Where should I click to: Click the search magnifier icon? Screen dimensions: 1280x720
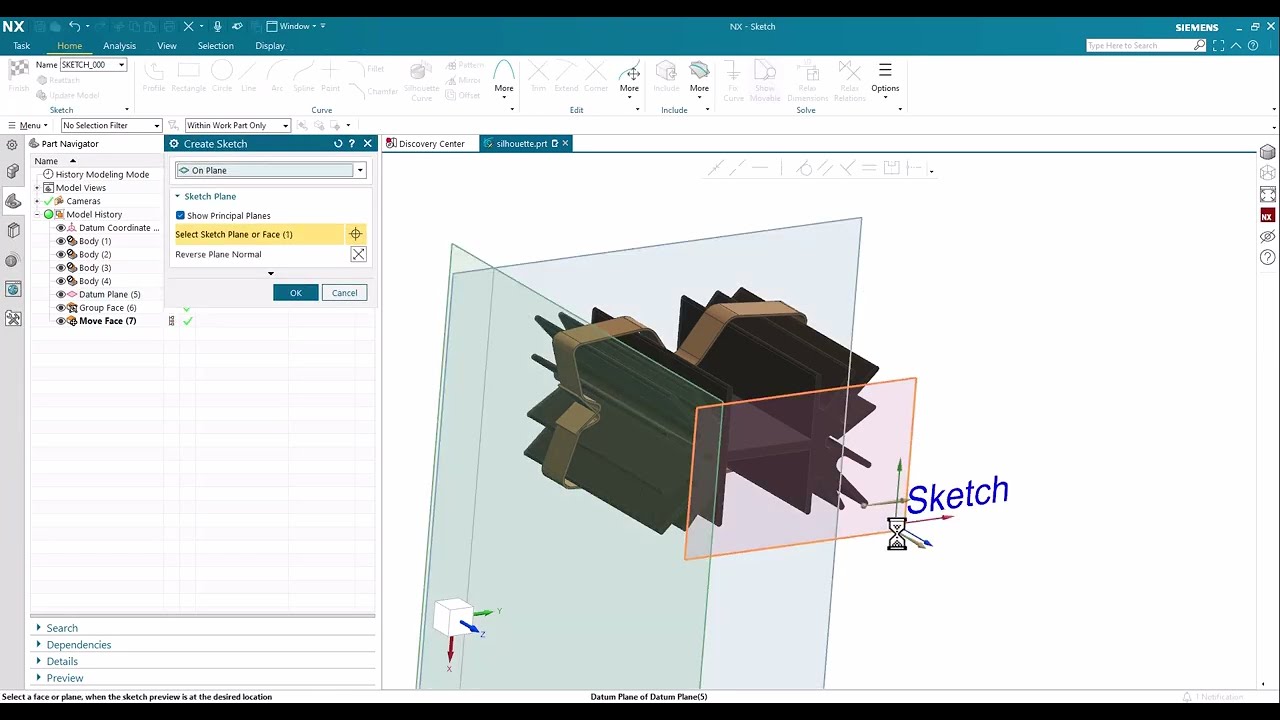click(1199, 45)
